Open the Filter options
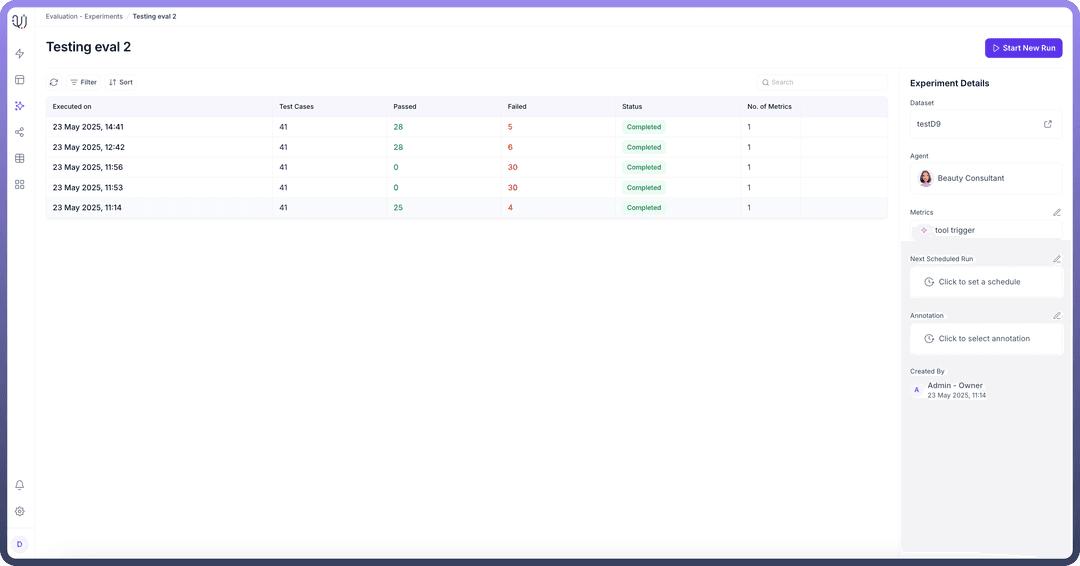1080x566 pixels. pos(84,82)
